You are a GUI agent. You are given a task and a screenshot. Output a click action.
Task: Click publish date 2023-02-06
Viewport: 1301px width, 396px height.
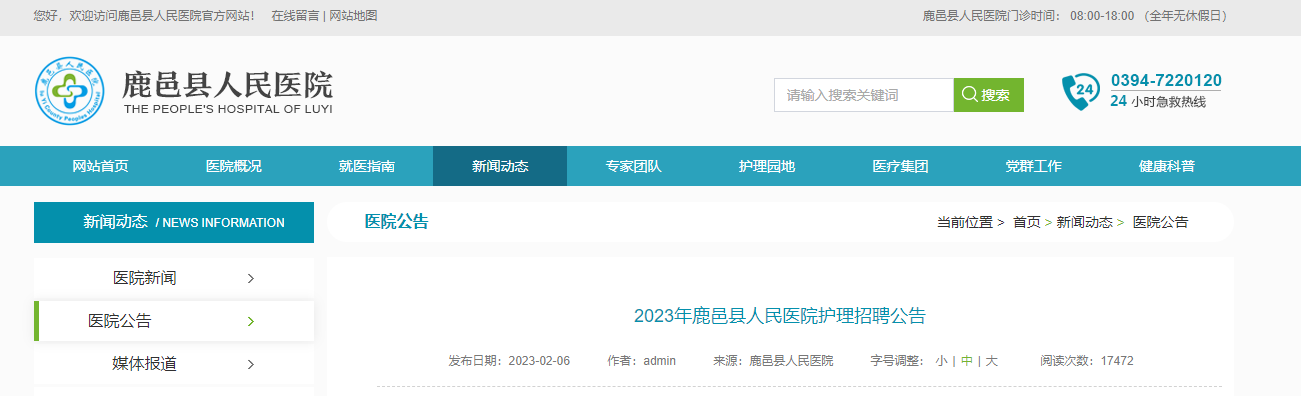tap(539, 361)
